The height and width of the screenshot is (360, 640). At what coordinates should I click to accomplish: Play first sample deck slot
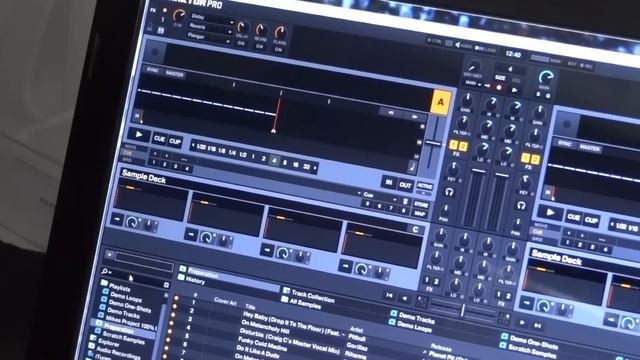coord(117,219)
